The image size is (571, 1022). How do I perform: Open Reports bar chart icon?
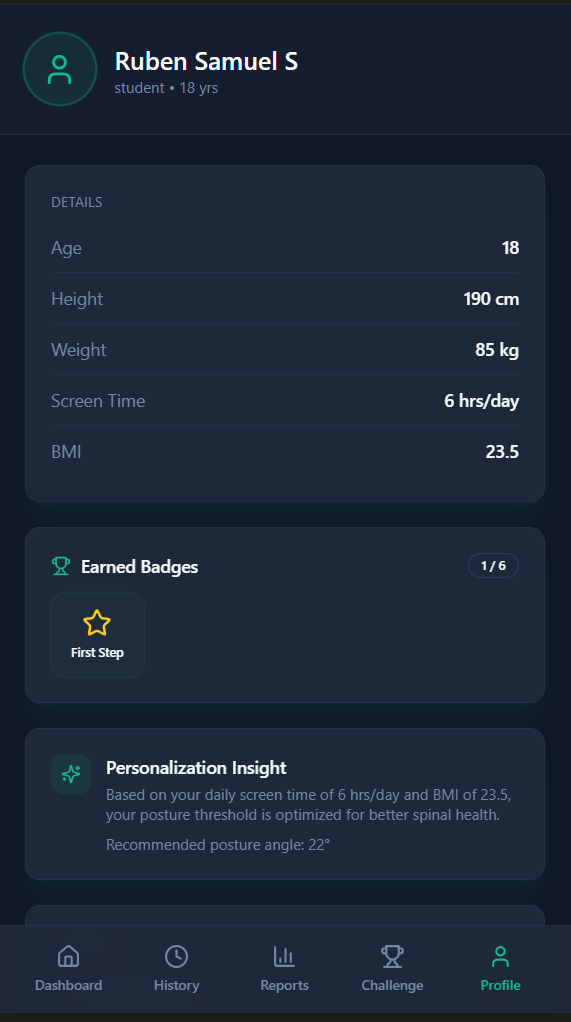[x=284, y=956]
